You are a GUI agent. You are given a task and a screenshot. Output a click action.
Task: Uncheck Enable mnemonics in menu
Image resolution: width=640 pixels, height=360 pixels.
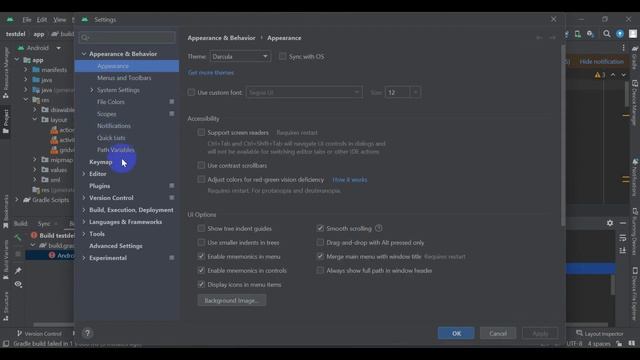coord(201,256)
